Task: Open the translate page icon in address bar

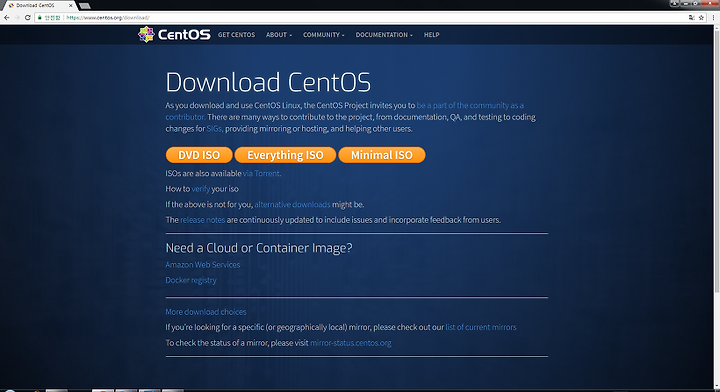Action: click(x=692, y=17)
